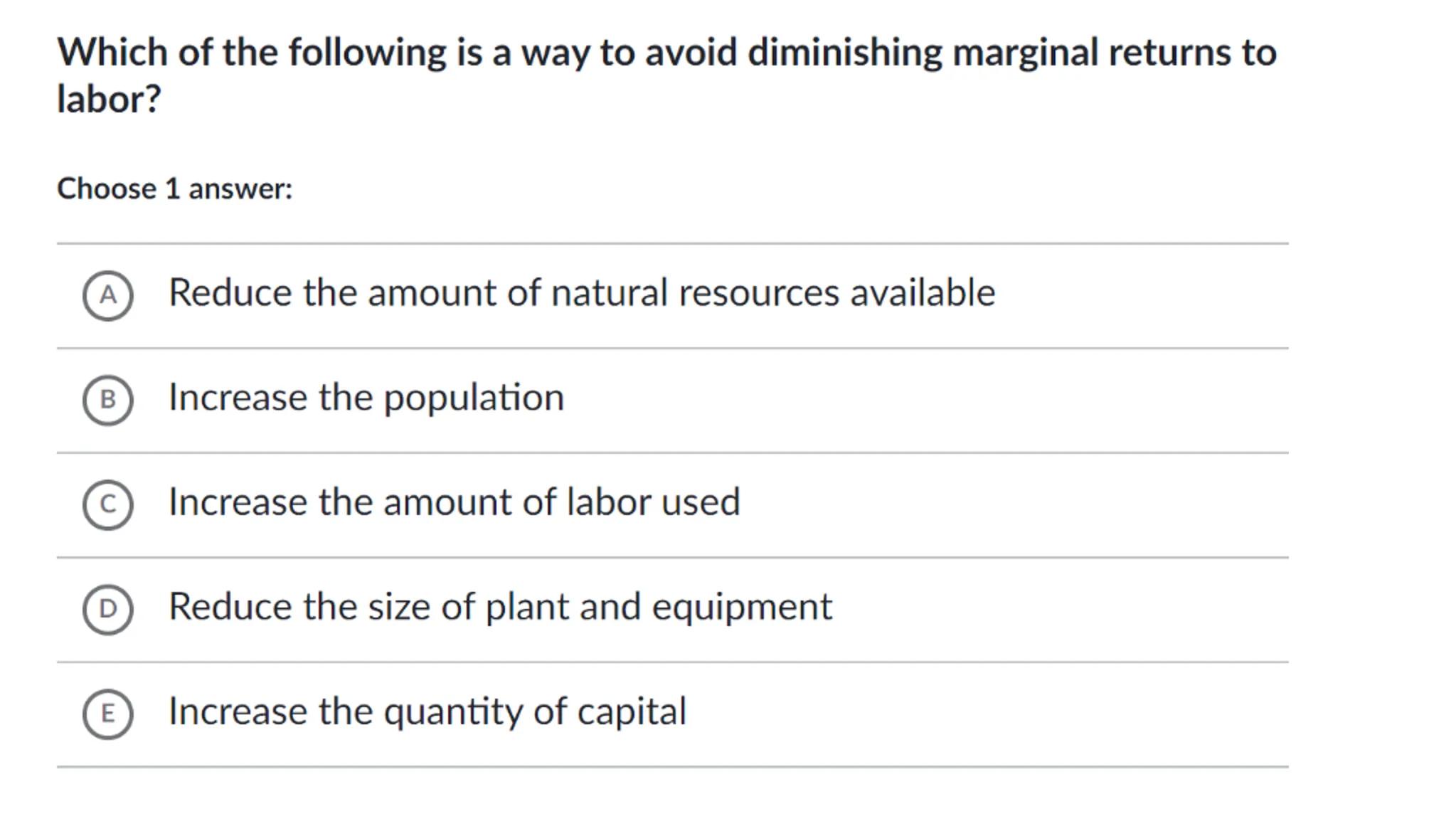1456x826 pixels.
Task: Mark the C option circle
Action: (107, 504)
